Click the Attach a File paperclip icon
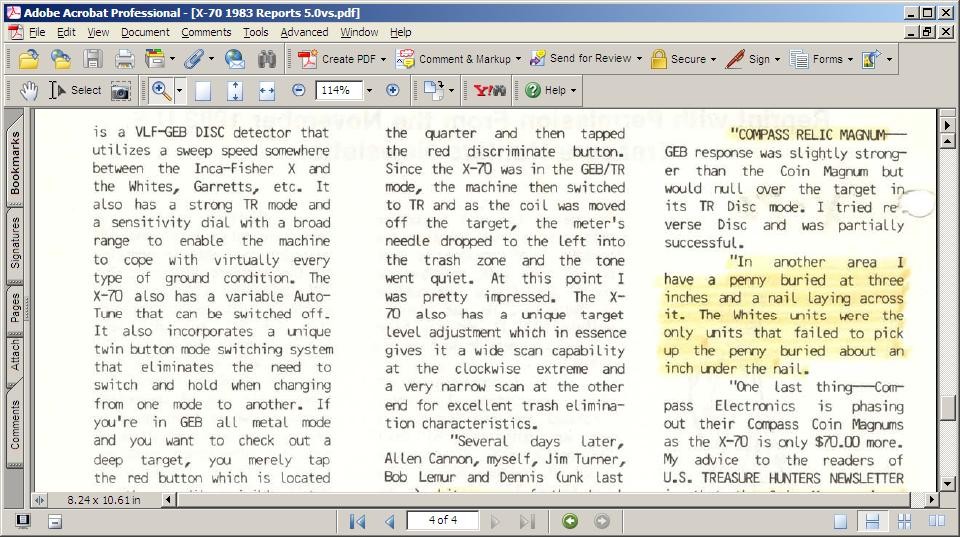Screen dimensions: 960x537 pos(193,59)
